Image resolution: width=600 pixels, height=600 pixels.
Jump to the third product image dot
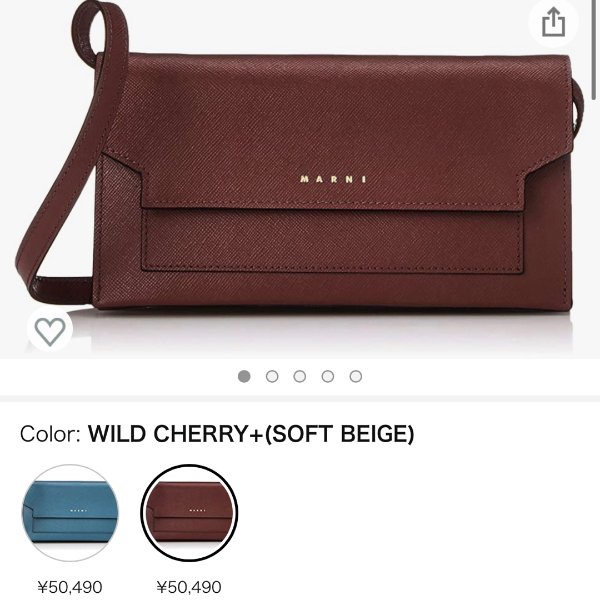[300, 377]
